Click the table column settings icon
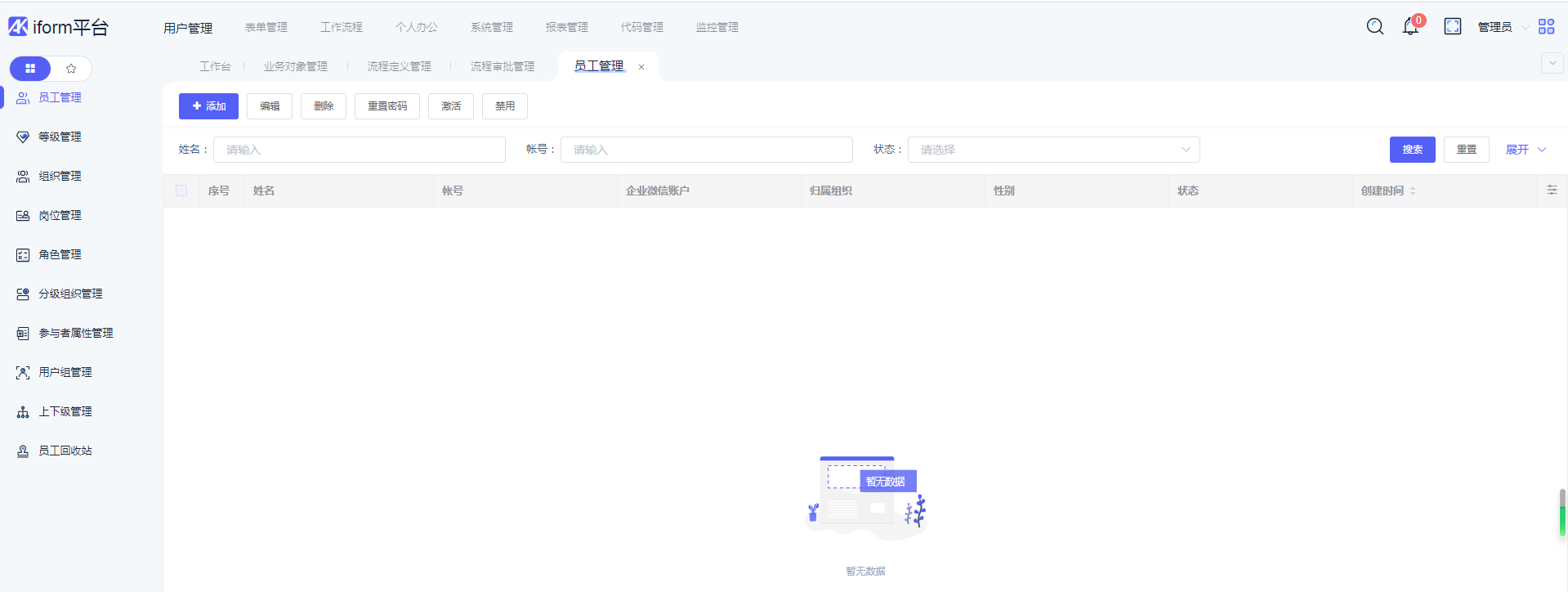1568x592 pixels. tap(1552, 191)
